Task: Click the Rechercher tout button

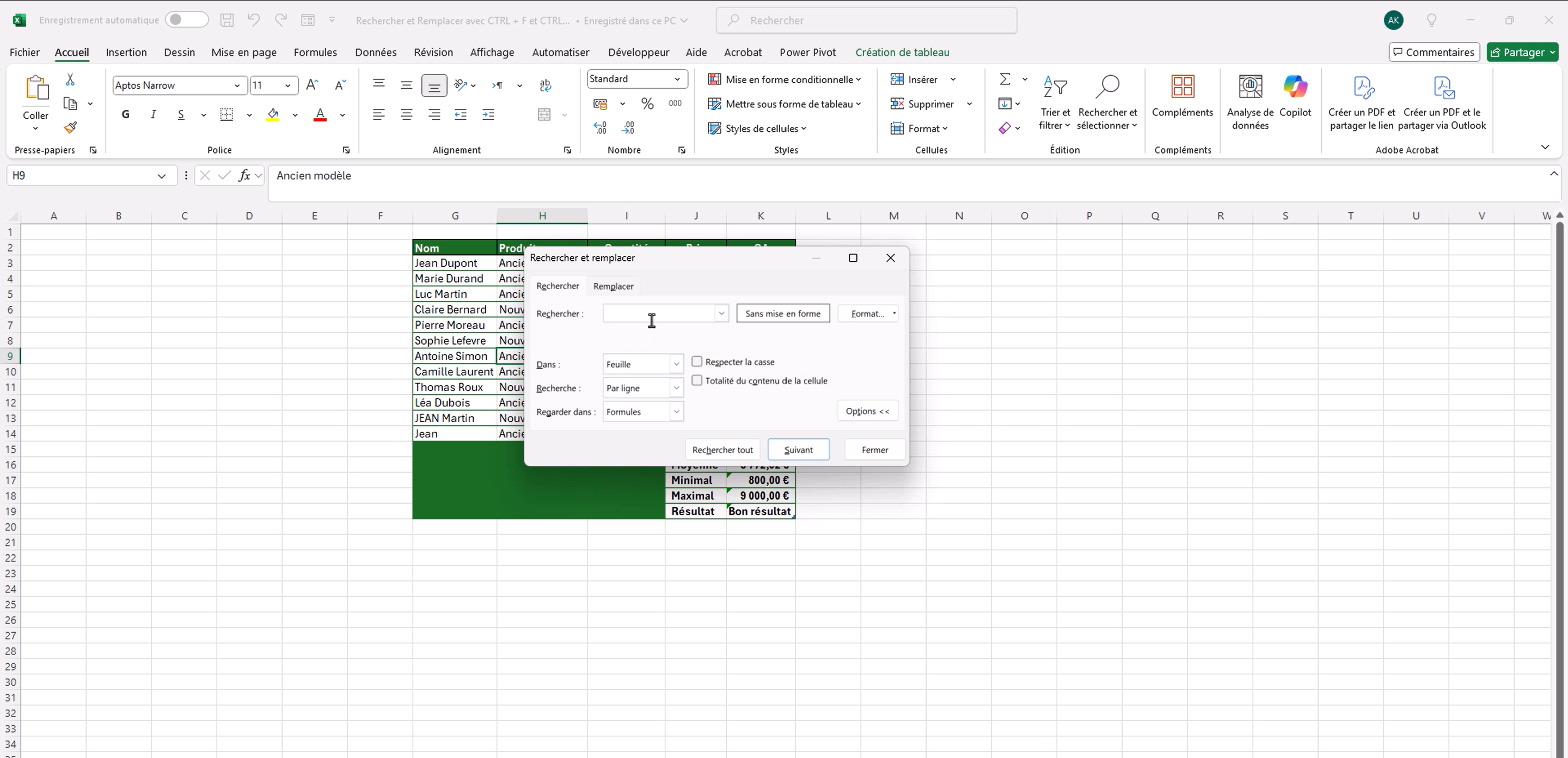Action: tap(722, 450)
